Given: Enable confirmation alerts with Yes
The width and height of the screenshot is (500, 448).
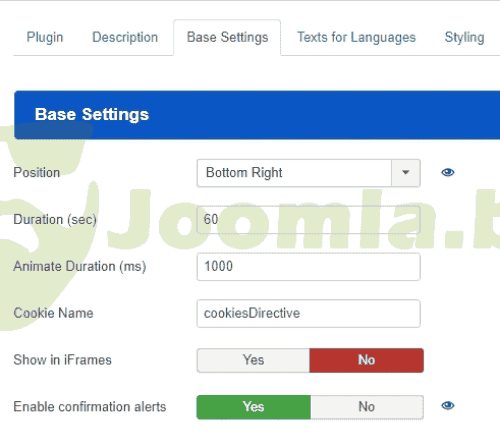Looking at the screenshot, I should pyautogui.click(x=253, y=407).
